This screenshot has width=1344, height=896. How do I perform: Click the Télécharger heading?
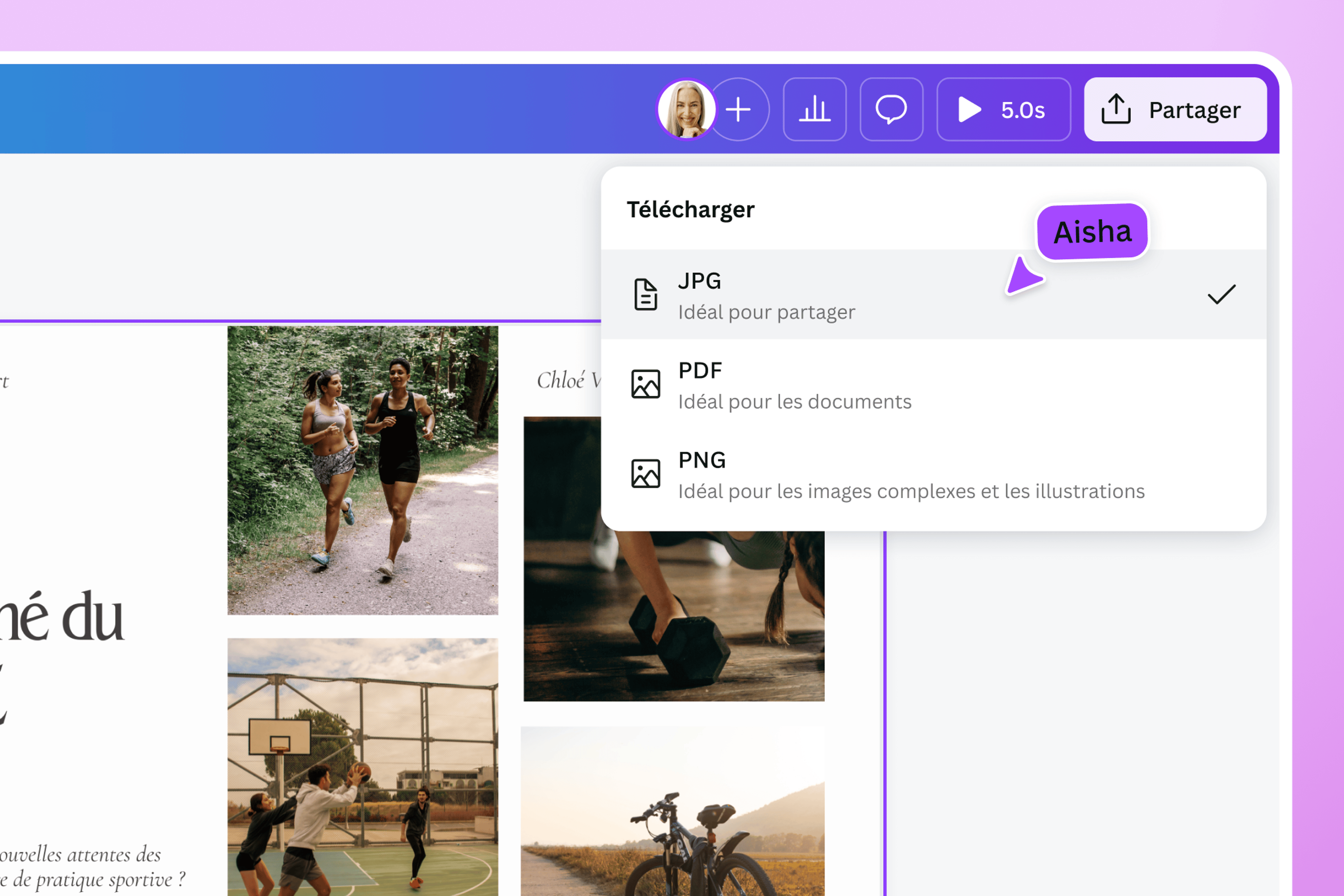pos(690,210)
